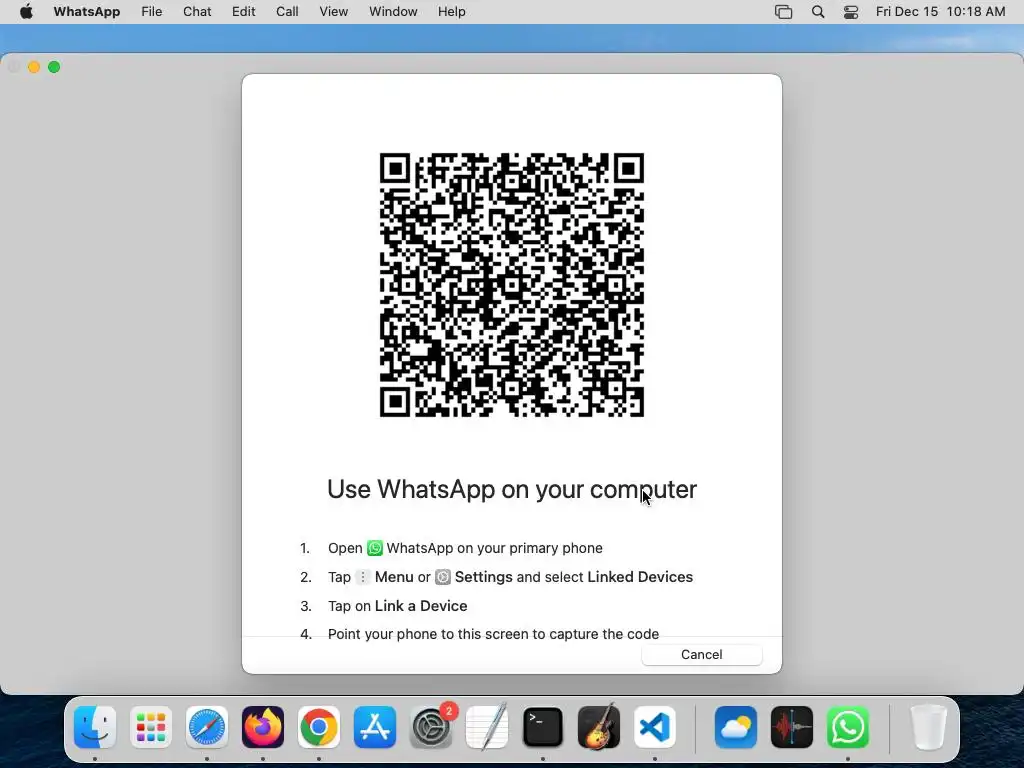Launch Firefox from the Dock
Viewport: 1024px width, 768px height.
263,727
